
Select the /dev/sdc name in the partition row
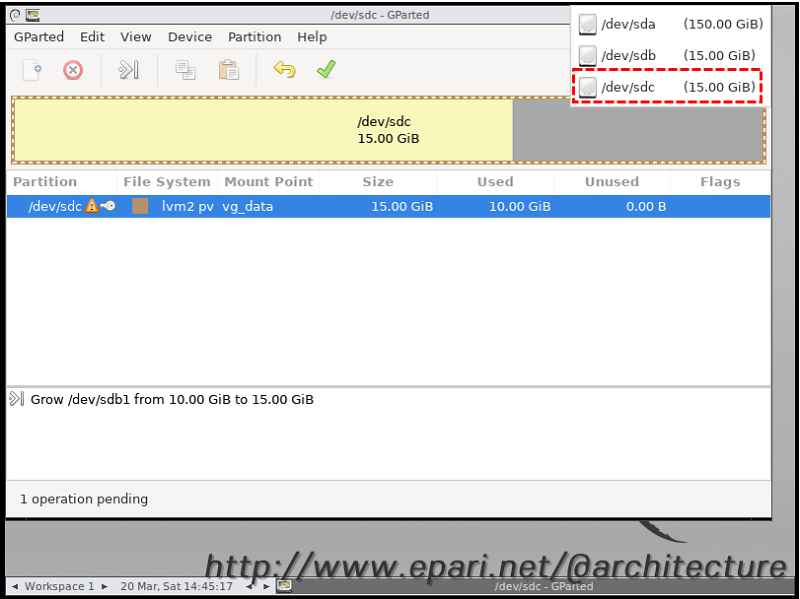(55, 206)
